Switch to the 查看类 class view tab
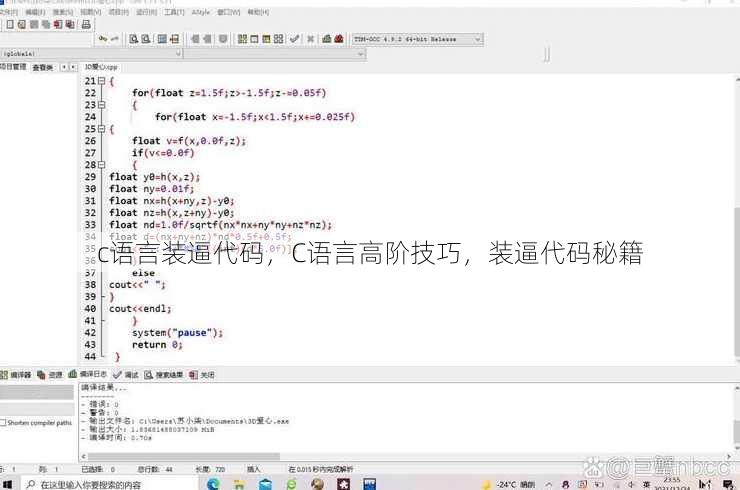Image resolution: width=740 pixels, height=490 pixels. point(42,68)
